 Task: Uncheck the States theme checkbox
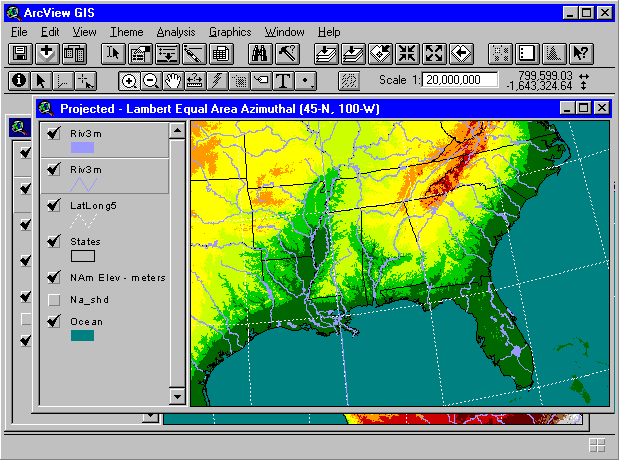click(54, 241)
